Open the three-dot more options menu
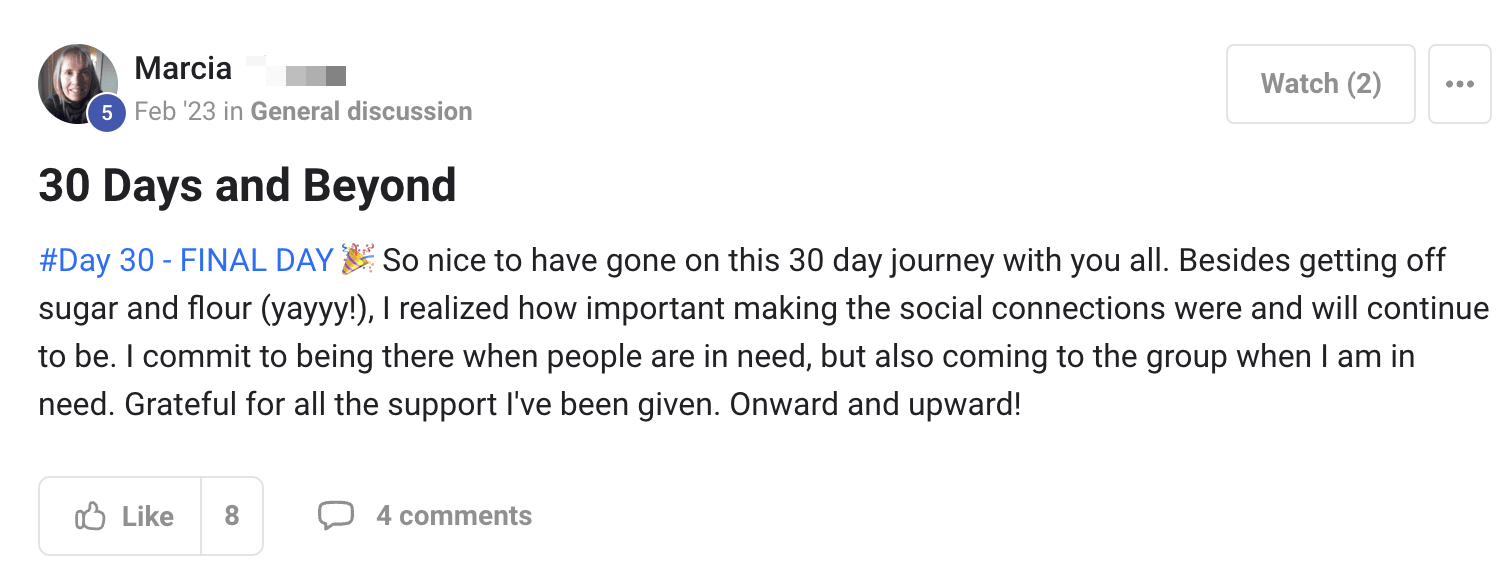This screenshot has width=1510, height=576. pos(1459,84)
